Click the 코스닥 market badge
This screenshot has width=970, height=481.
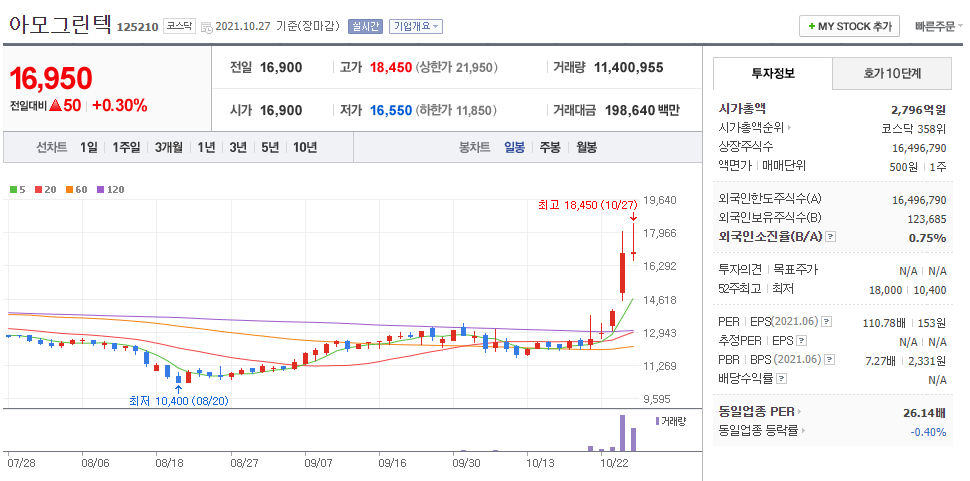tap(179, 27)
